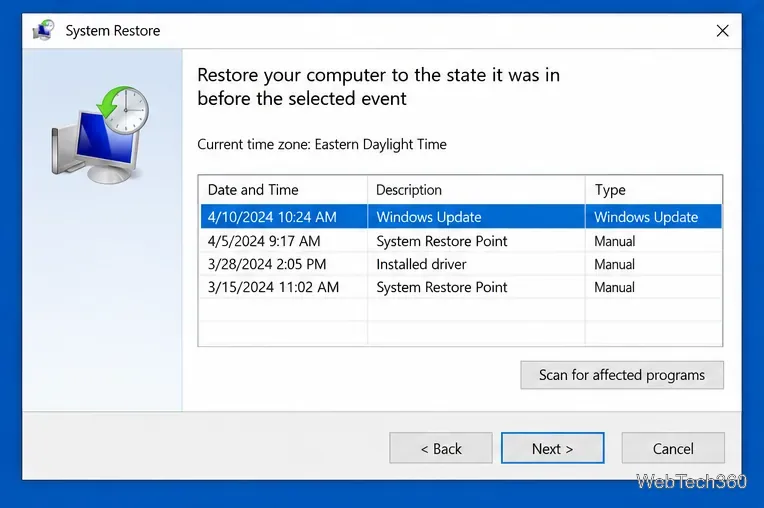Sort by the Date and Time column header

283,189
